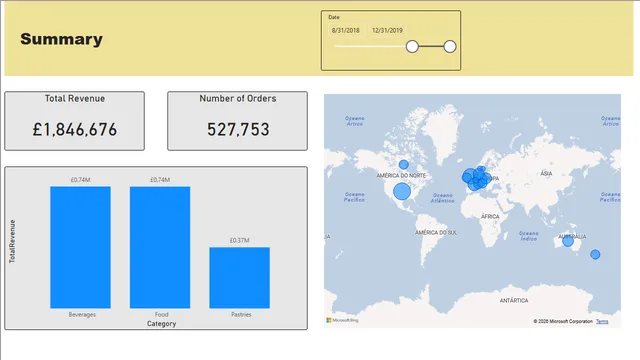Click the bubble near New Zealand

coord(595,255)
